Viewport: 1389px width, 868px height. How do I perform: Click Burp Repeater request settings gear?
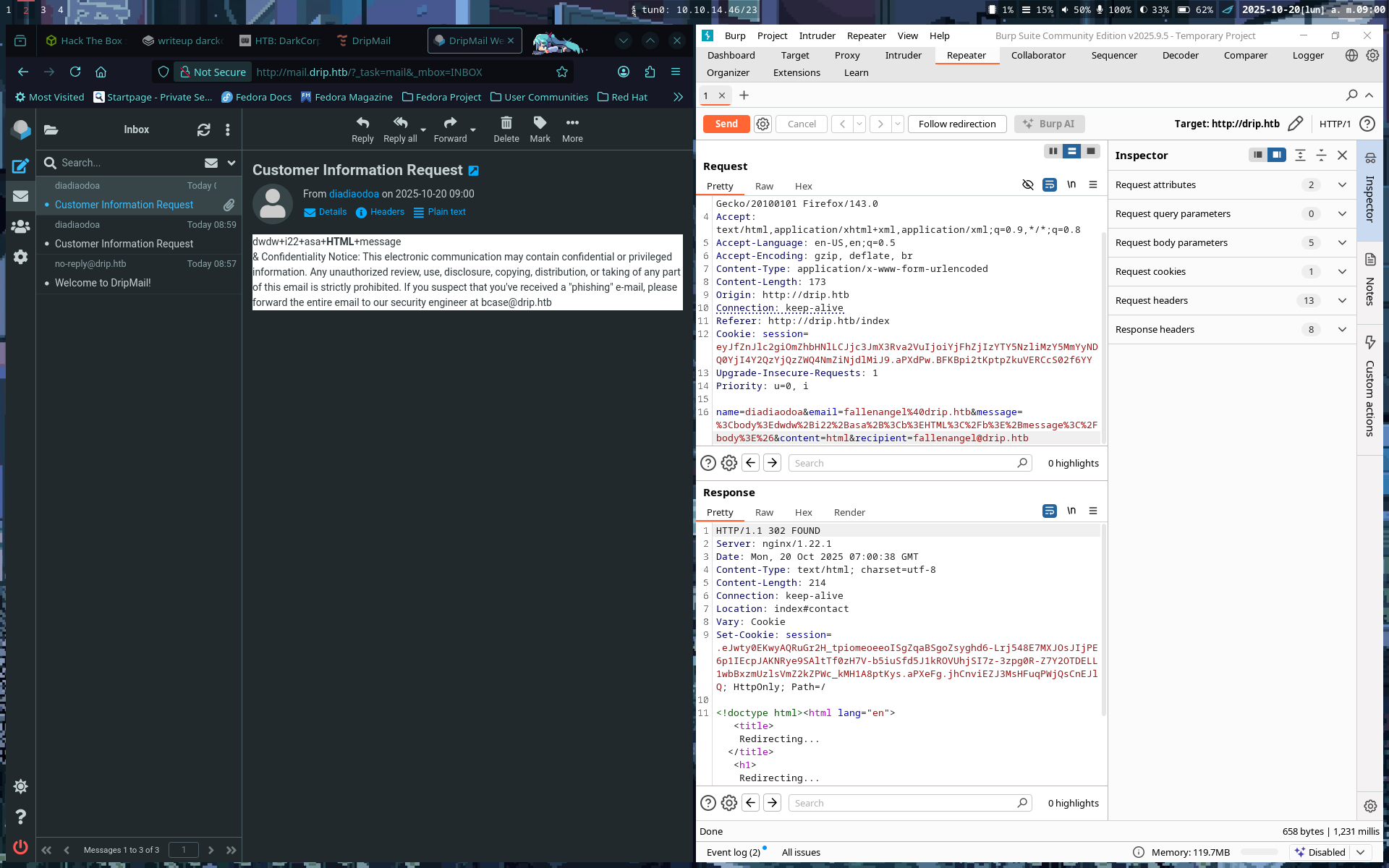click(763, 124)
